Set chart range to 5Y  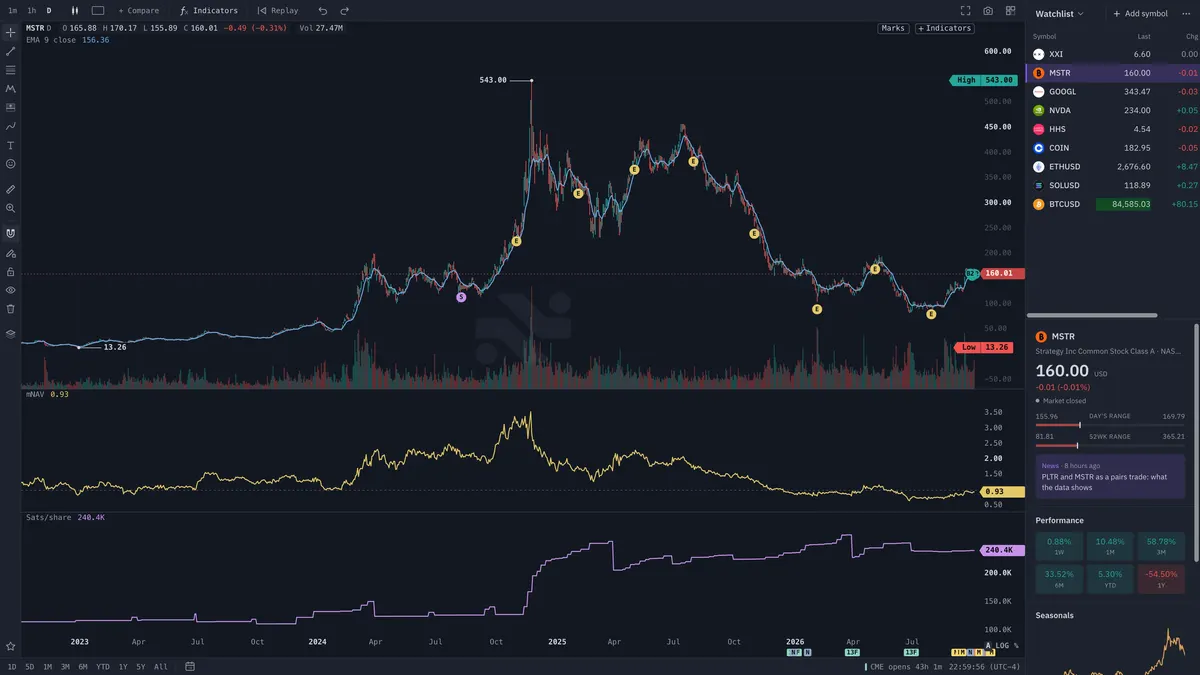[140, 666]
